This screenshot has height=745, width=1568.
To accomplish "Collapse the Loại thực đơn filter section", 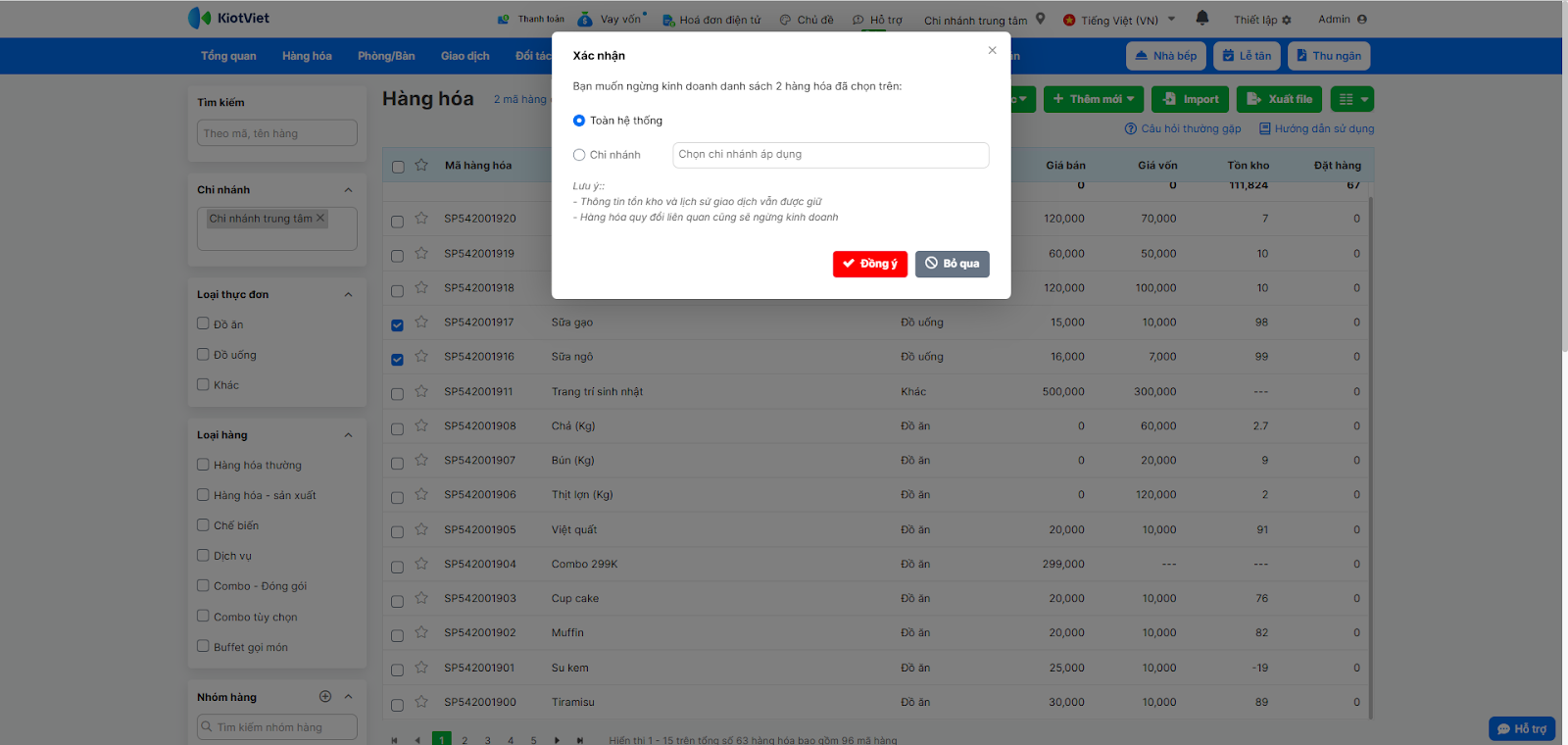I will pos(348,294).
